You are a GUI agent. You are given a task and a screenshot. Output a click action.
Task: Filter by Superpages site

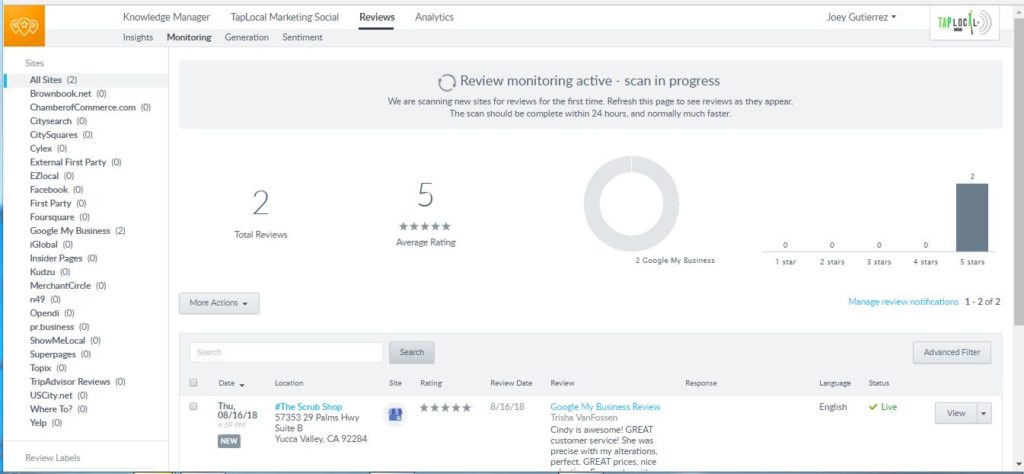point(60,354)
